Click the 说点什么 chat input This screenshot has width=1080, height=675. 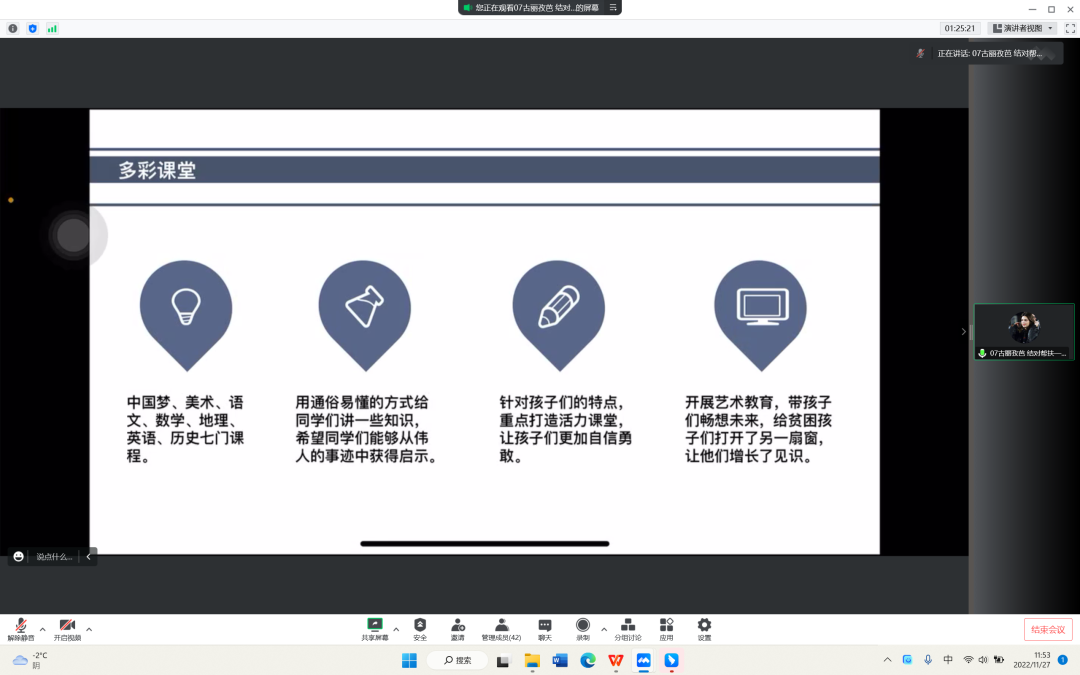click(54, 557)
